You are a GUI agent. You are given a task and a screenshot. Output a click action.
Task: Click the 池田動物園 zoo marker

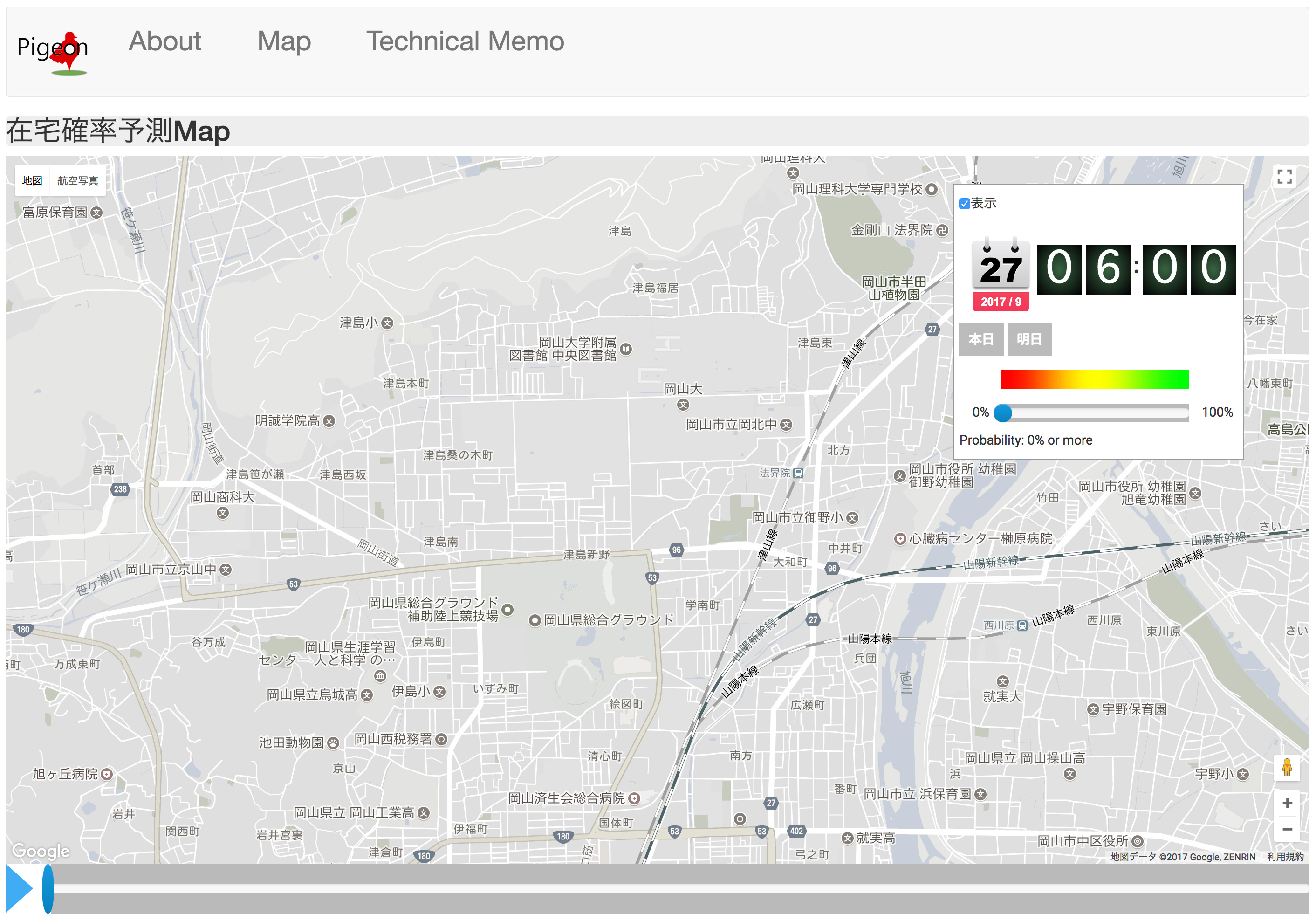[333, 743]
